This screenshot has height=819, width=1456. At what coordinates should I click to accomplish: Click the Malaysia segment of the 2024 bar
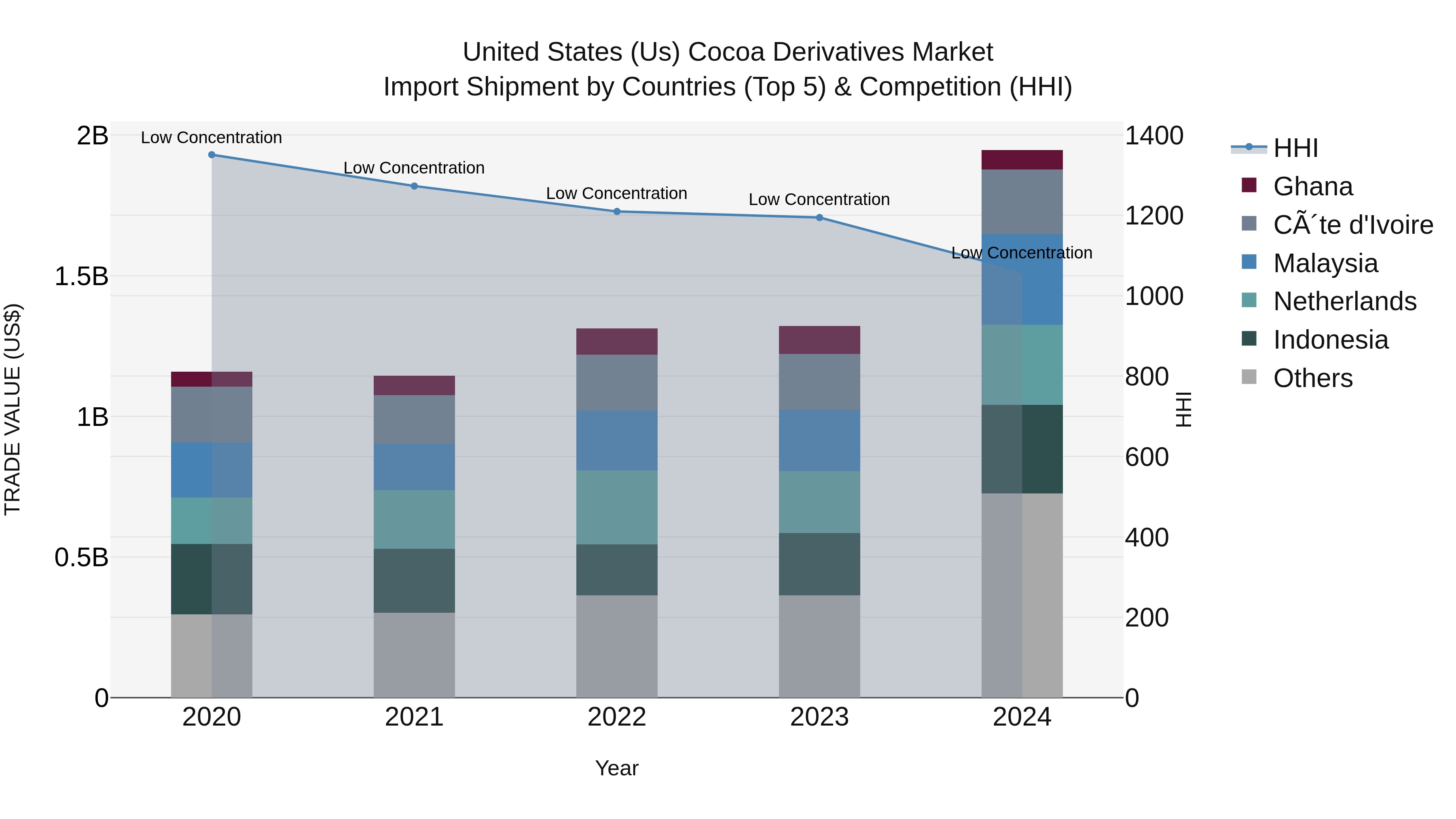1022,279
